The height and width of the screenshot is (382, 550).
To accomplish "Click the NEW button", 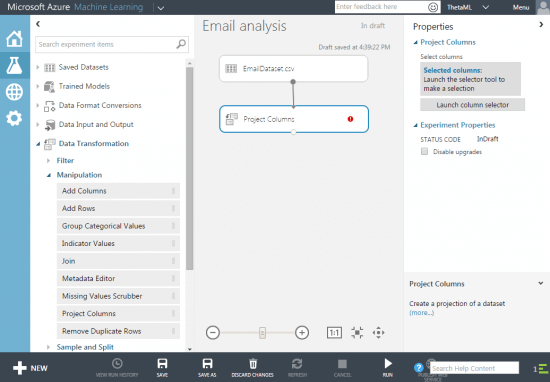I will click(x=30, y=368).
